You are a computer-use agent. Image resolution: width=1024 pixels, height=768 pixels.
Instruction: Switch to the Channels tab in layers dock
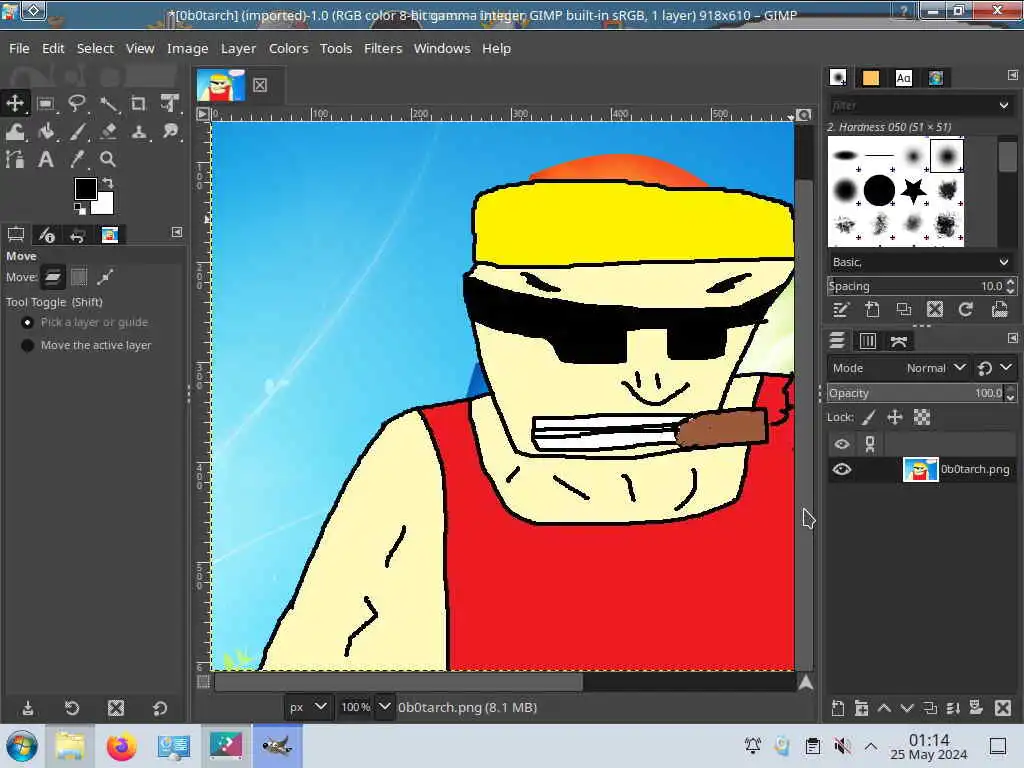868,341
